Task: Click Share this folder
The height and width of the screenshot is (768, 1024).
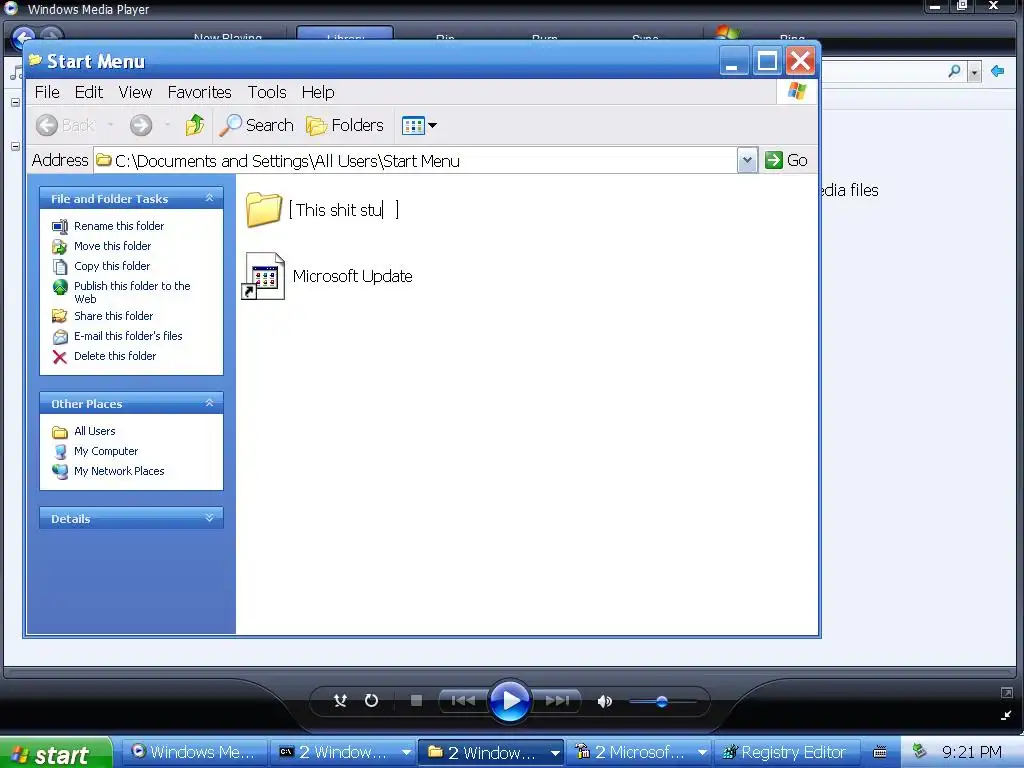Action: pos(114,316)
